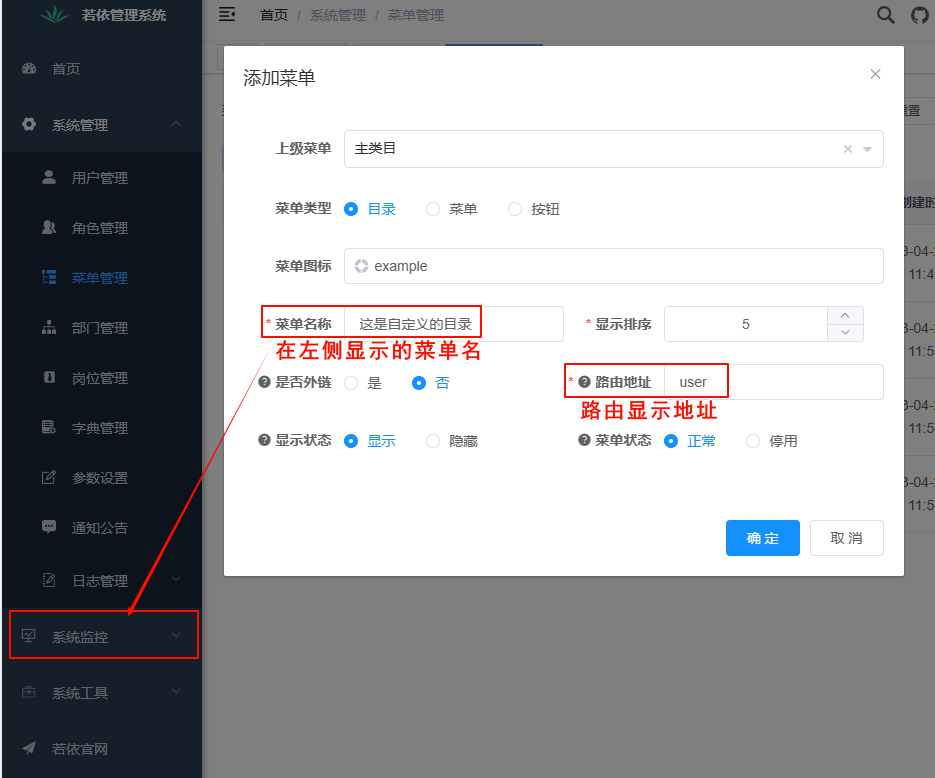Expand the 日志管理 submenu chevron
Screen dimensions: 935x778
point(176,579)
